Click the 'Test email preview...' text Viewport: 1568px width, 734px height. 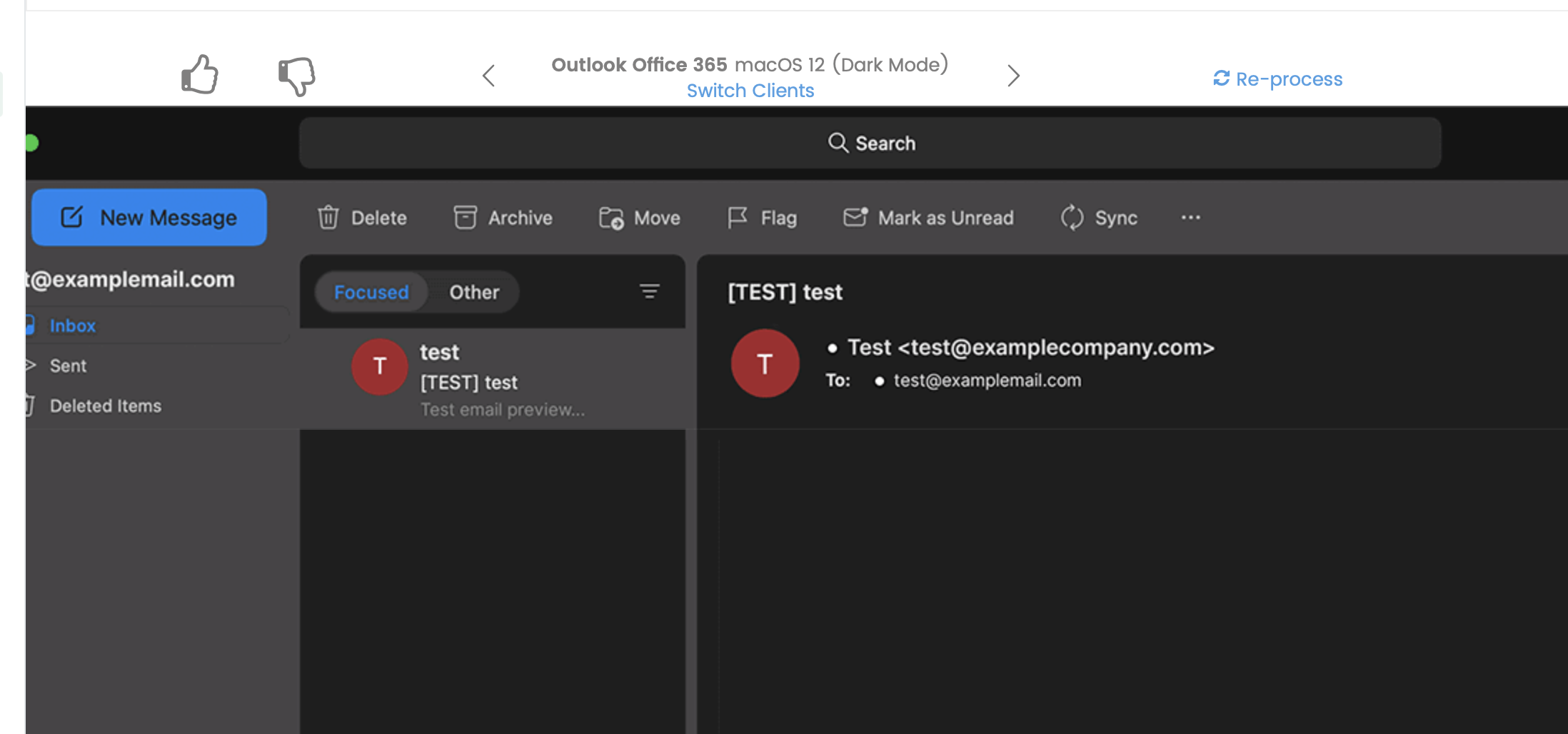503,410
